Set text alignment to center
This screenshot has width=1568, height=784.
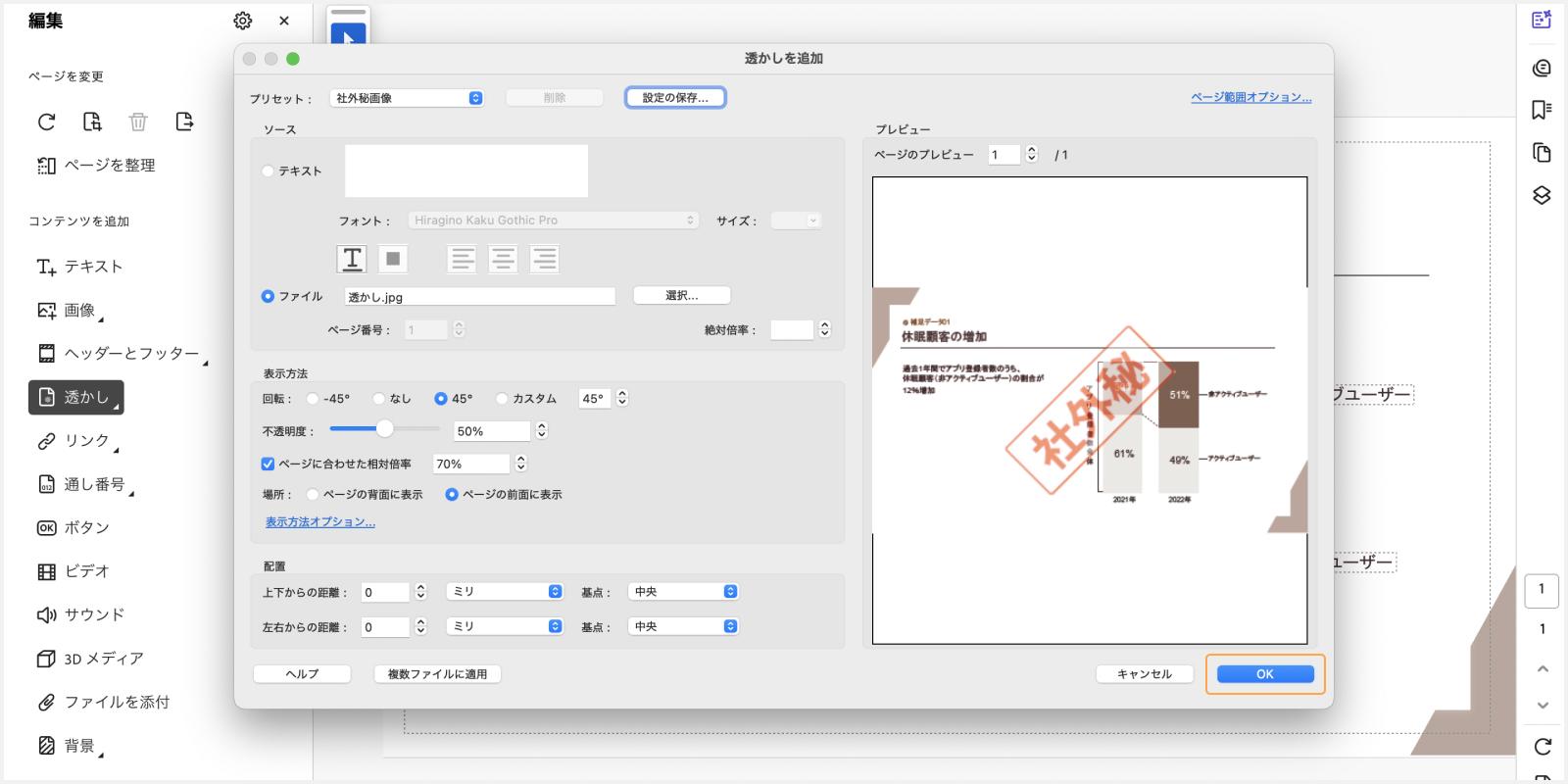coord(504,259)
